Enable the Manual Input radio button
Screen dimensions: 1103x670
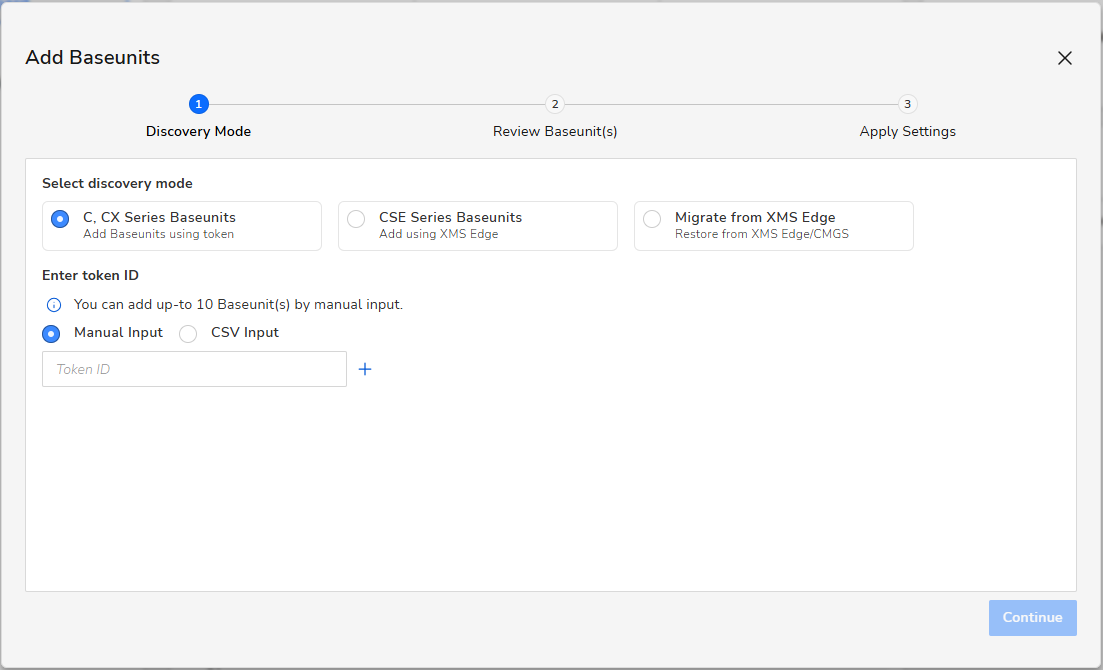click(51, 334)
